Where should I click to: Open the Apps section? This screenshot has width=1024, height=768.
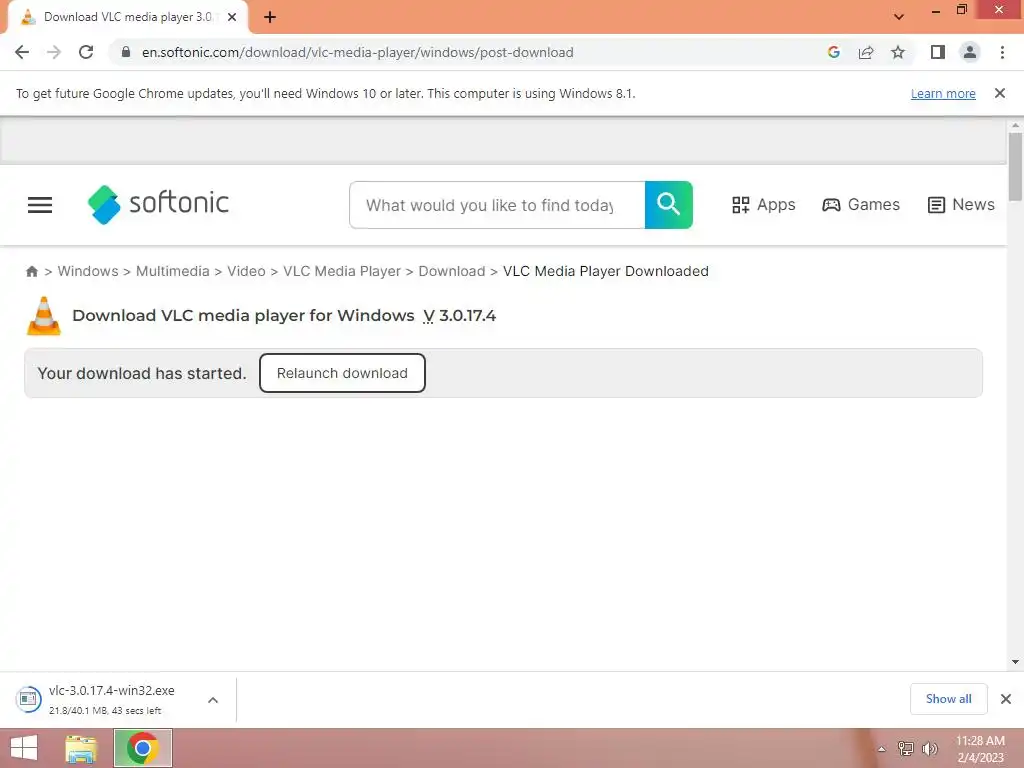click(763, 205)
